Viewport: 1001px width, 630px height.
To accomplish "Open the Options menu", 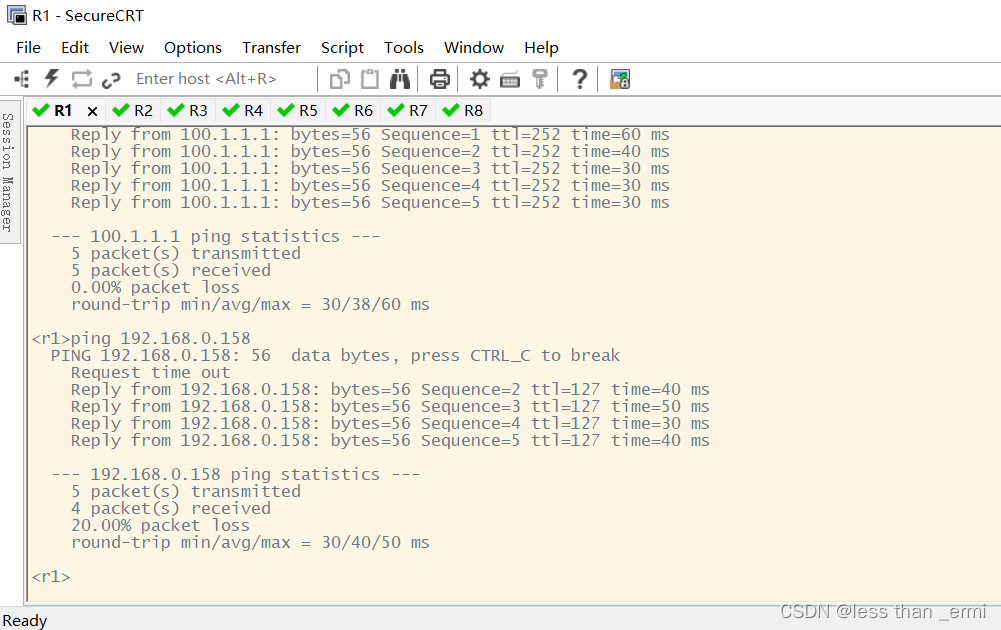I will click(193, 48).
